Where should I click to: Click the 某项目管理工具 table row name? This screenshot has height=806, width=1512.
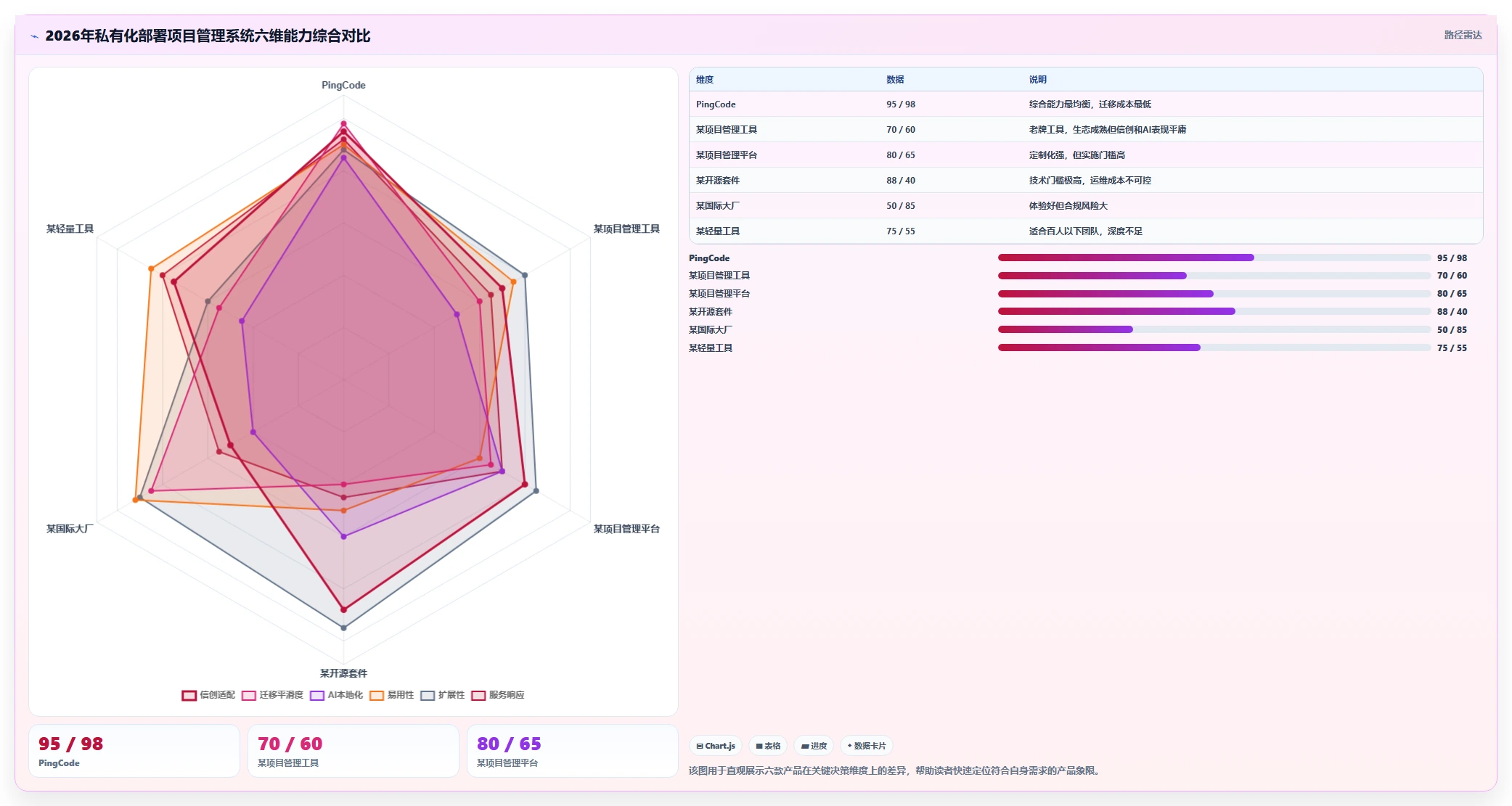[727, 130]
